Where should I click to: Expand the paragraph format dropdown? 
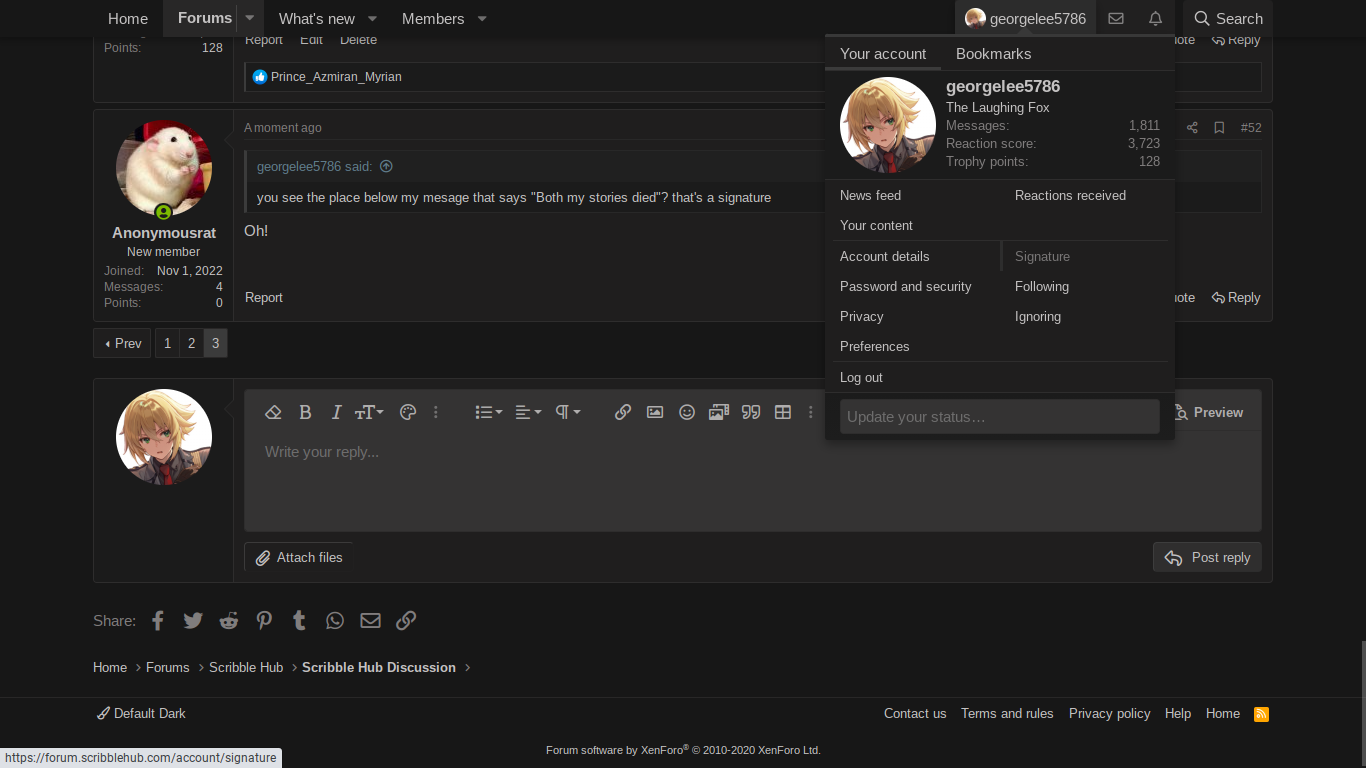point(566,412)
